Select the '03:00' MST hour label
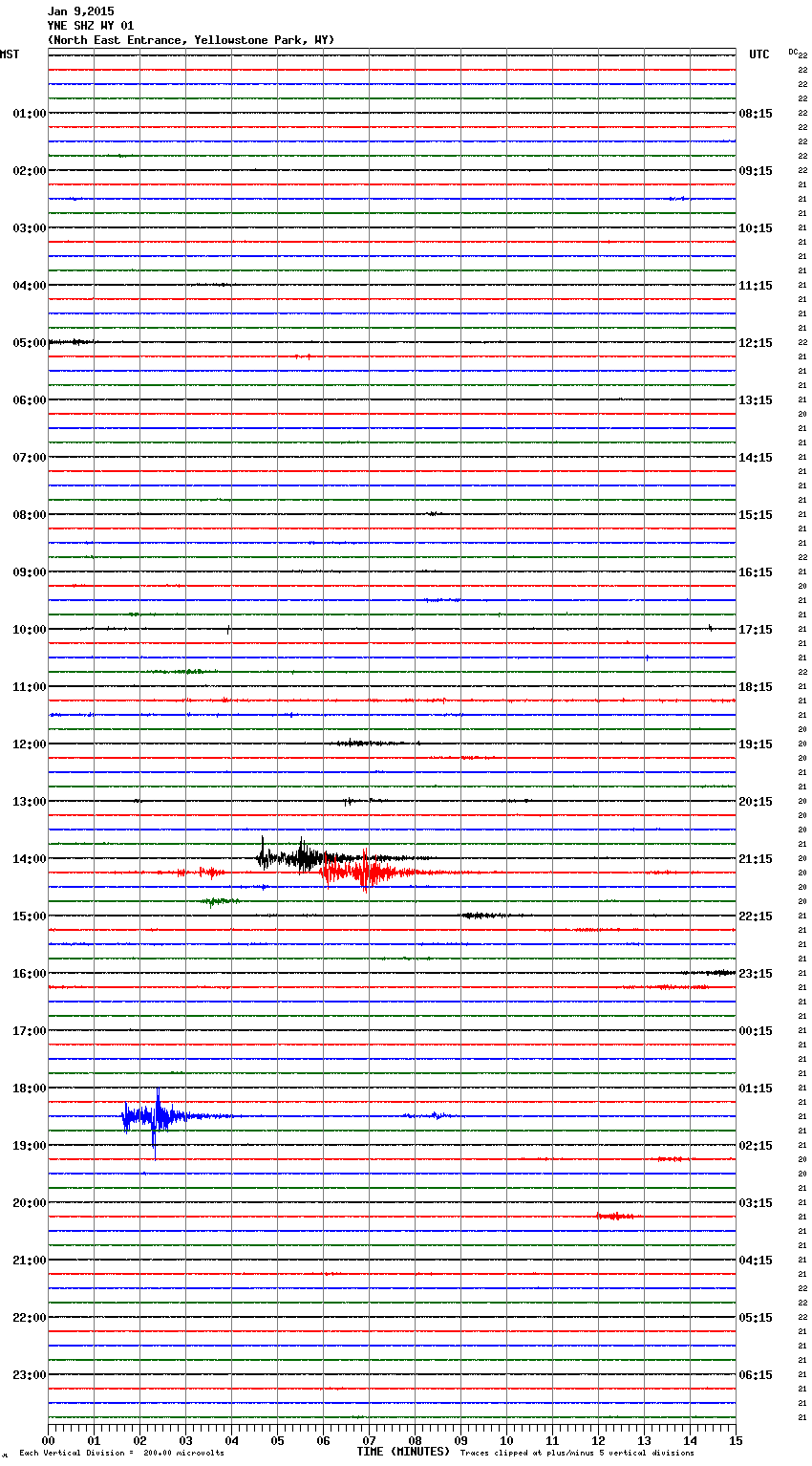The height and width of the screenshot is (1466, 812). (30, 228)
